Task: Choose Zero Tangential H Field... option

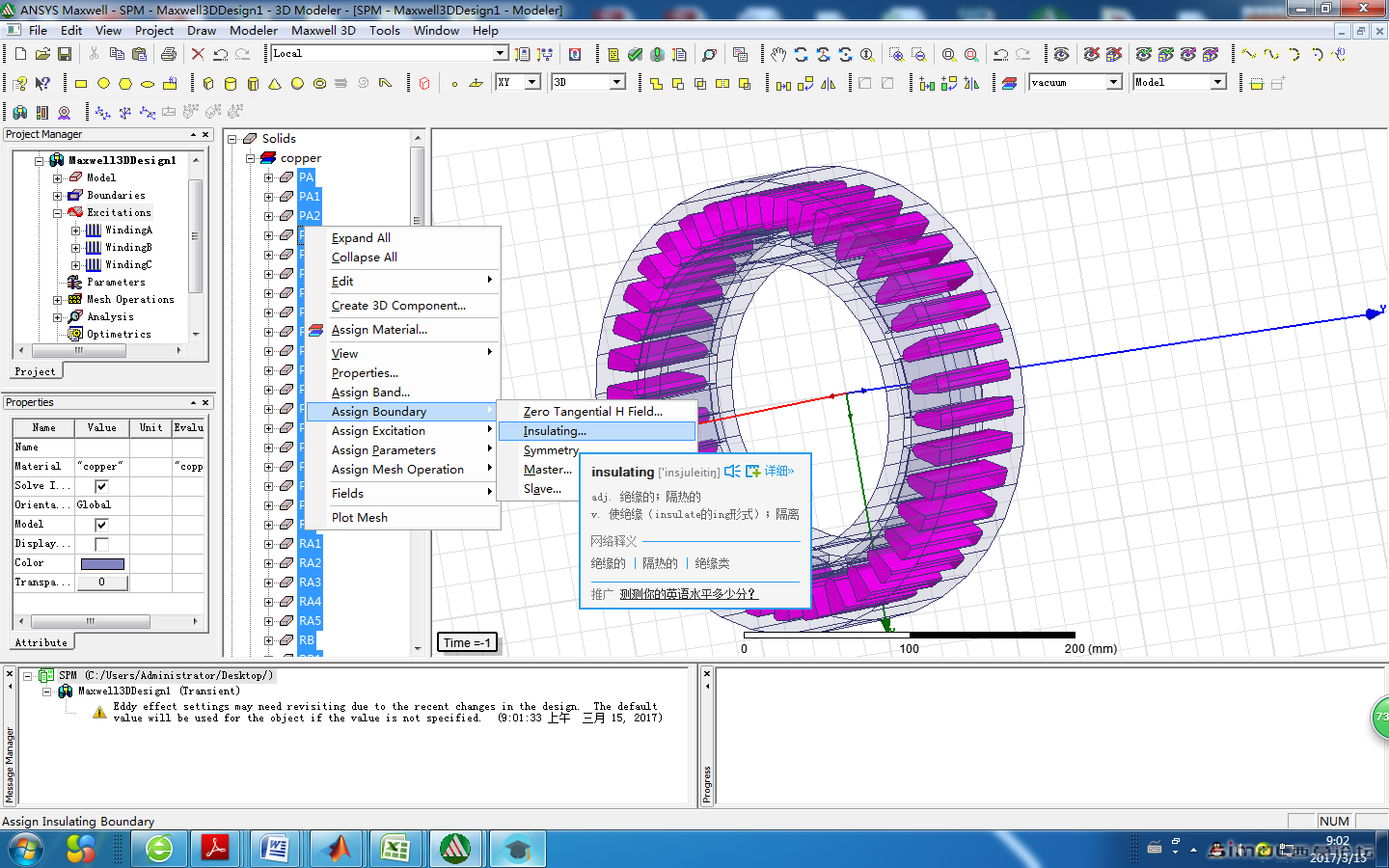Action: (597, 412)
